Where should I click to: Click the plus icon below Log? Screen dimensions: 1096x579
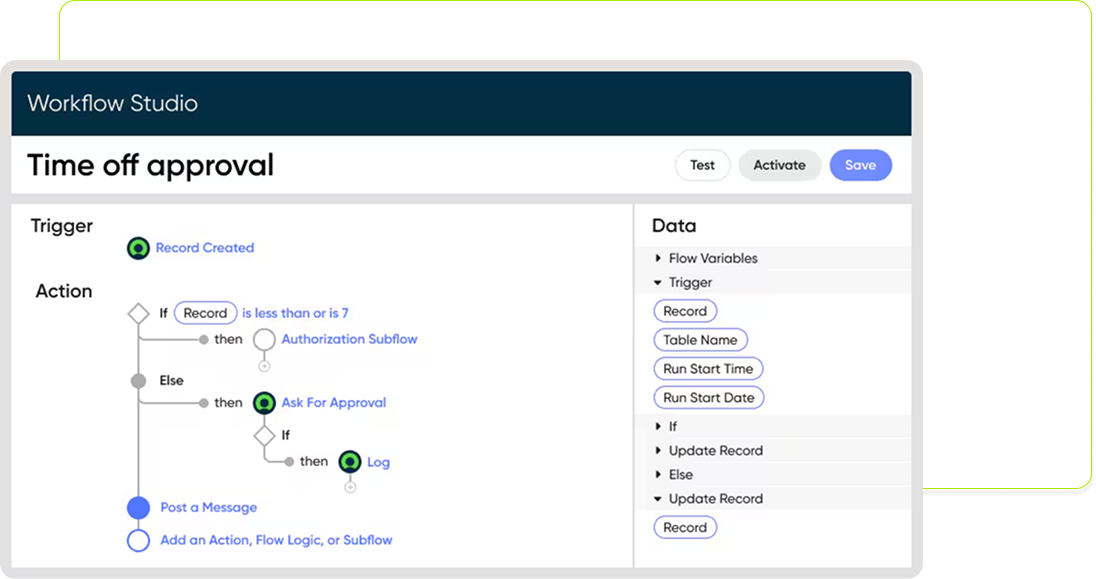[349, 487]
